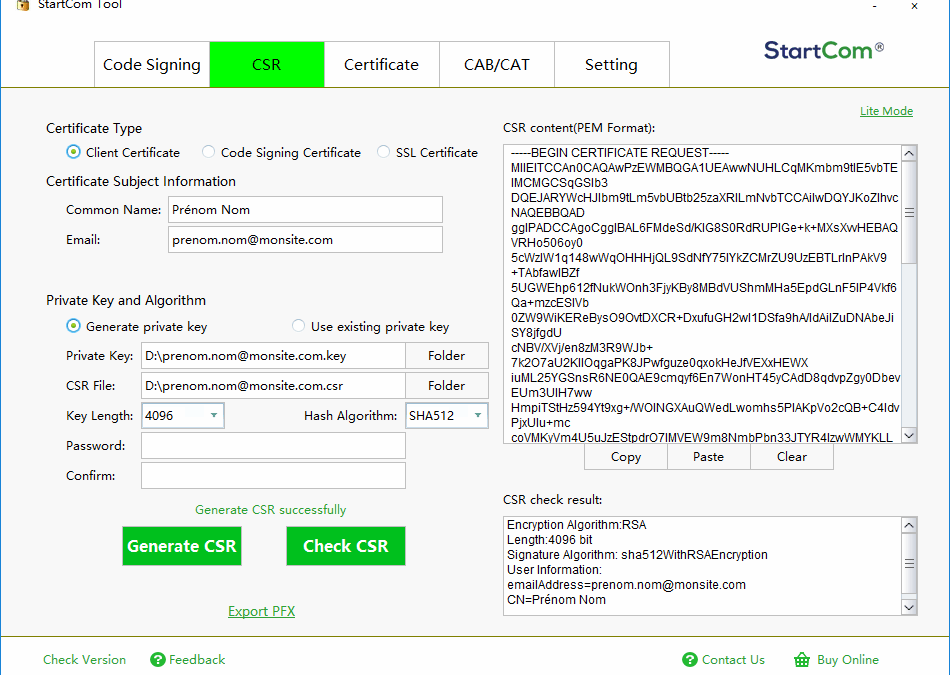Click the 'Length:4096 bit' result line
Viewport: 950px width, 675px height.
click(x=550, y=539)
